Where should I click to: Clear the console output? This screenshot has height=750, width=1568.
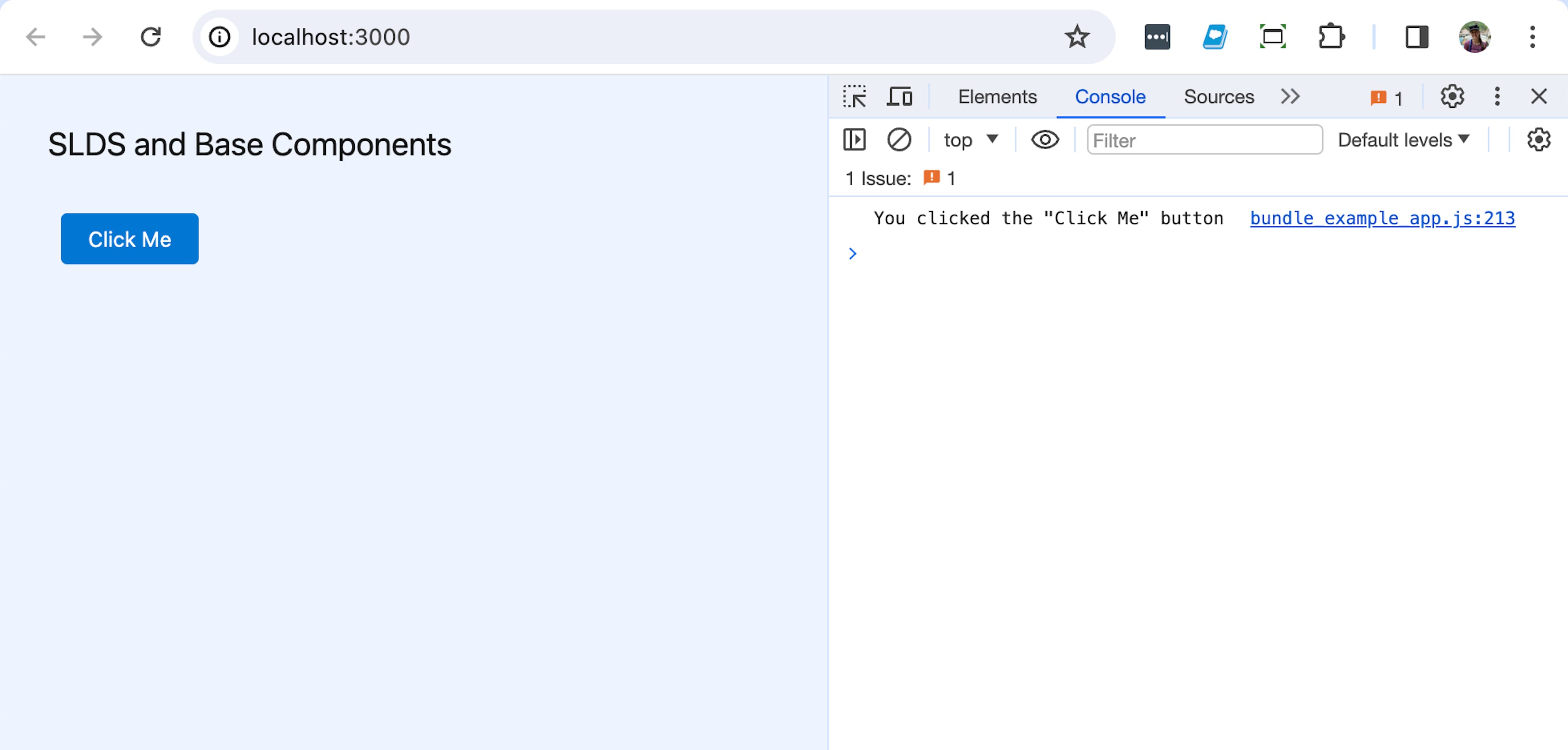[900, 139]
